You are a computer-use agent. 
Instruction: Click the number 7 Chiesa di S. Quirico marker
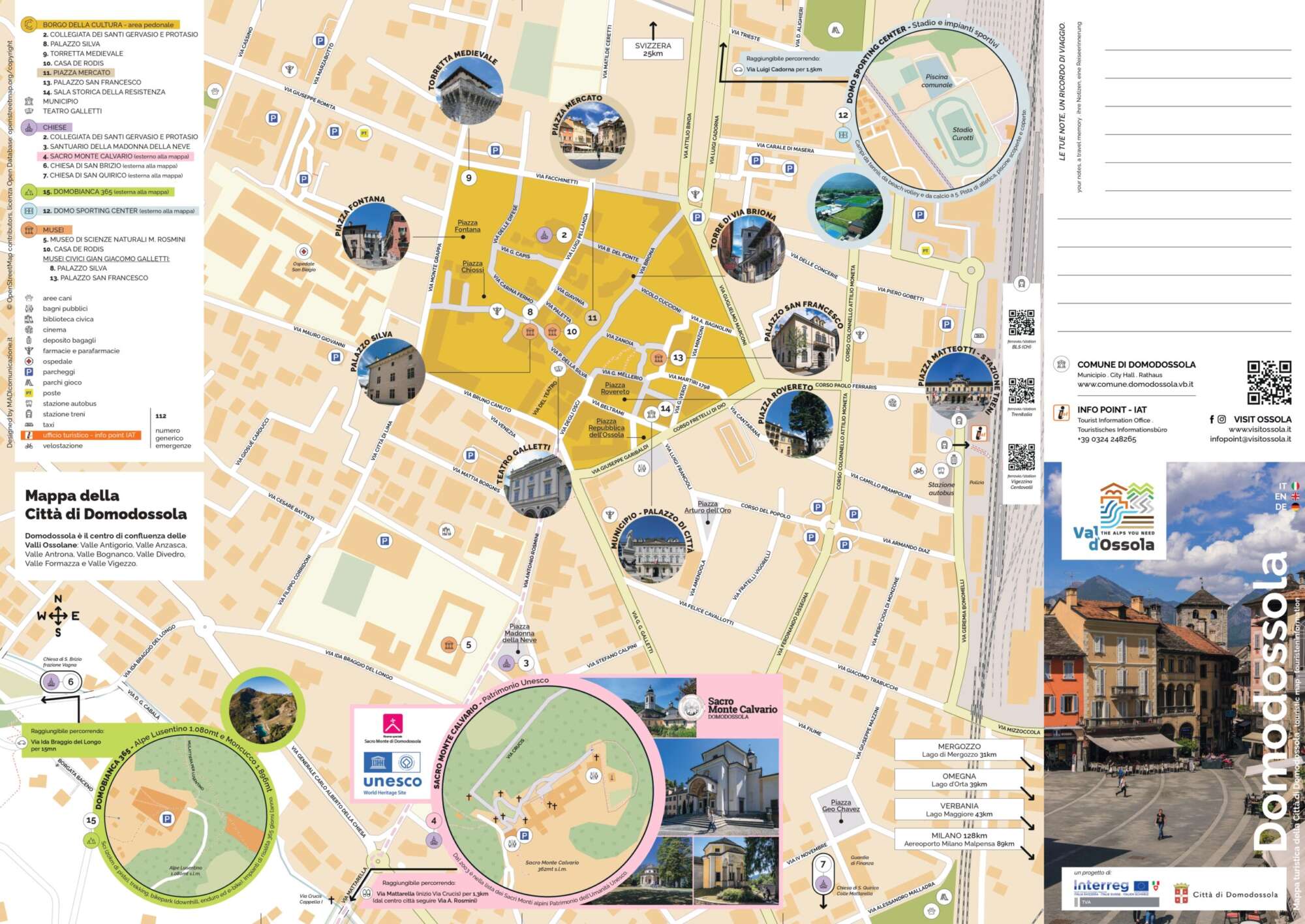click(x=823, y=865)
